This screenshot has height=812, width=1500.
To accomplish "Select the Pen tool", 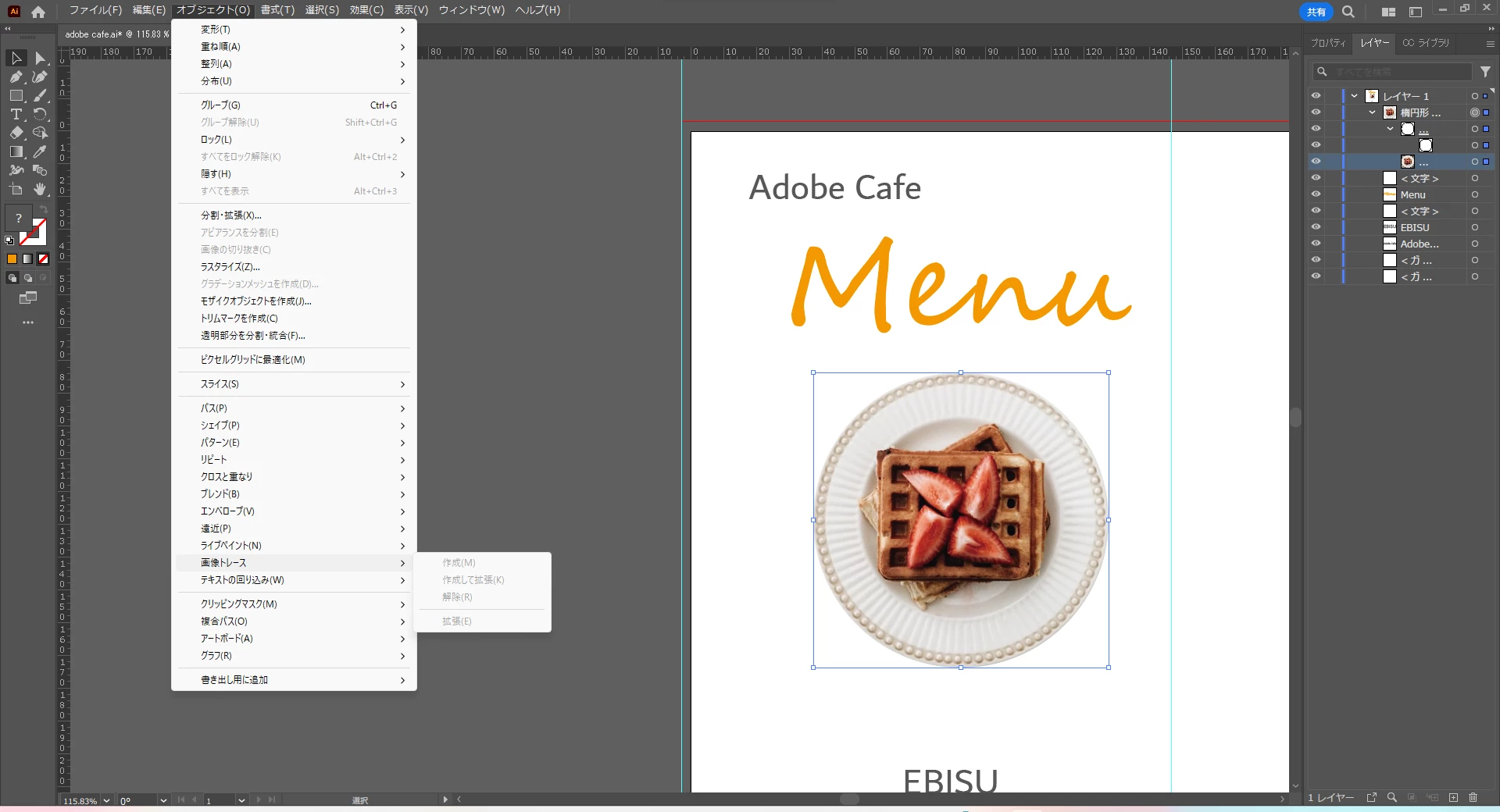I will point(16,77).
